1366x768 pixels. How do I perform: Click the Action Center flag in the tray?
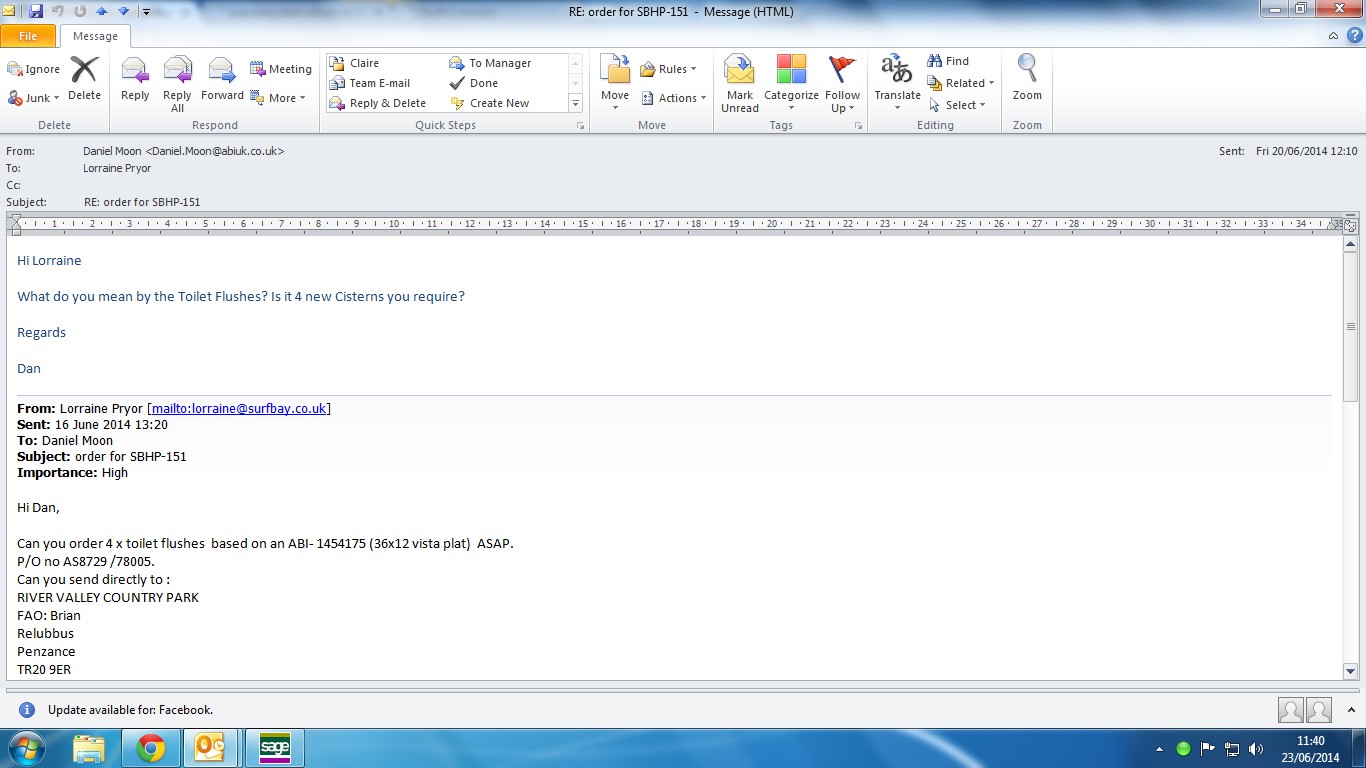1208,748
